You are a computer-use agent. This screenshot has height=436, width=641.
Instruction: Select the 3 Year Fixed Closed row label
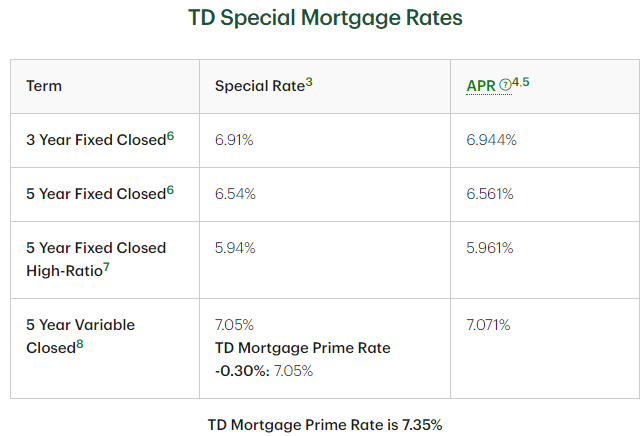pyautogui.click(x=95, y=140)
